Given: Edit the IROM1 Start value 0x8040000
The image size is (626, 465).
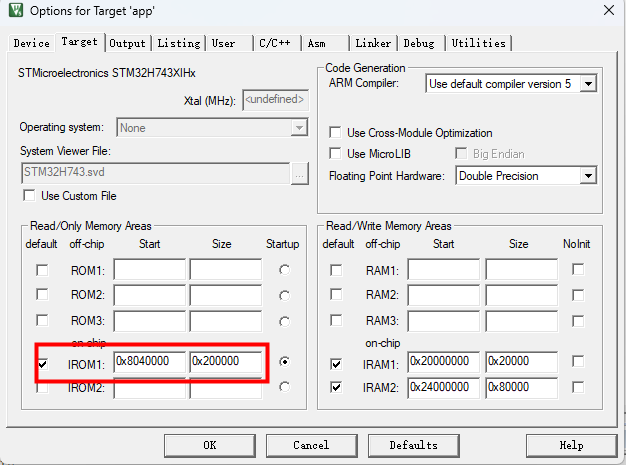Looking at the screenshot, I should tap(149, 362).
